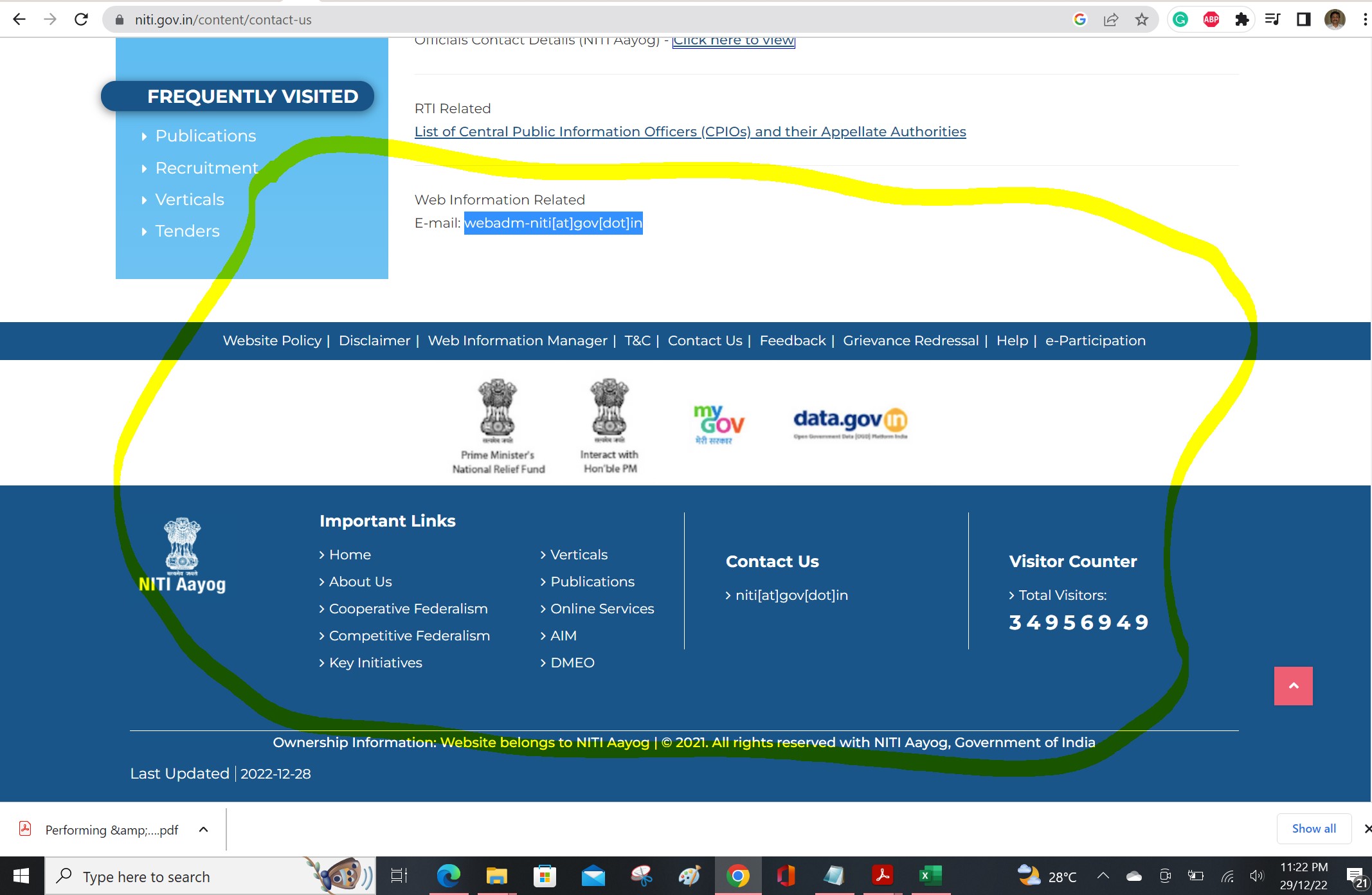Open the data.gov.in logo link
Image resolution: width=1372 pixels, height=895 pixels.
[x=851, y=423]
